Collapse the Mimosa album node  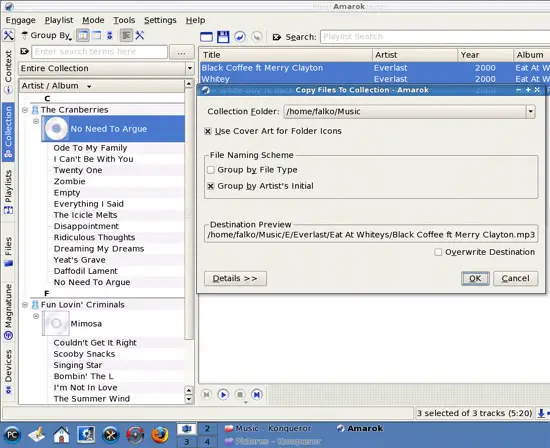36,316
